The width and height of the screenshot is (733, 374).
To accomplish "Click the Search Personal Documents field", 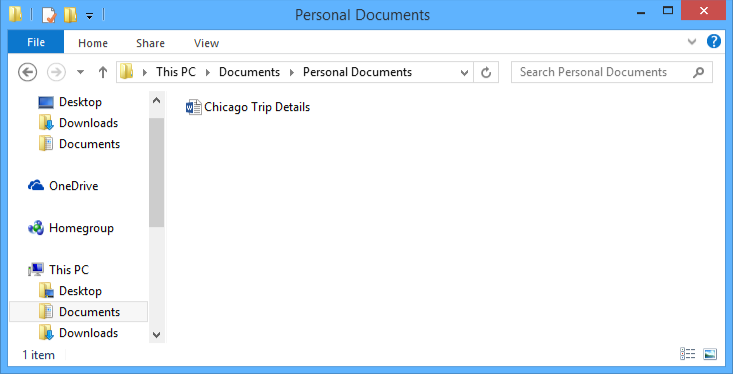I will [x=612, y=72].
